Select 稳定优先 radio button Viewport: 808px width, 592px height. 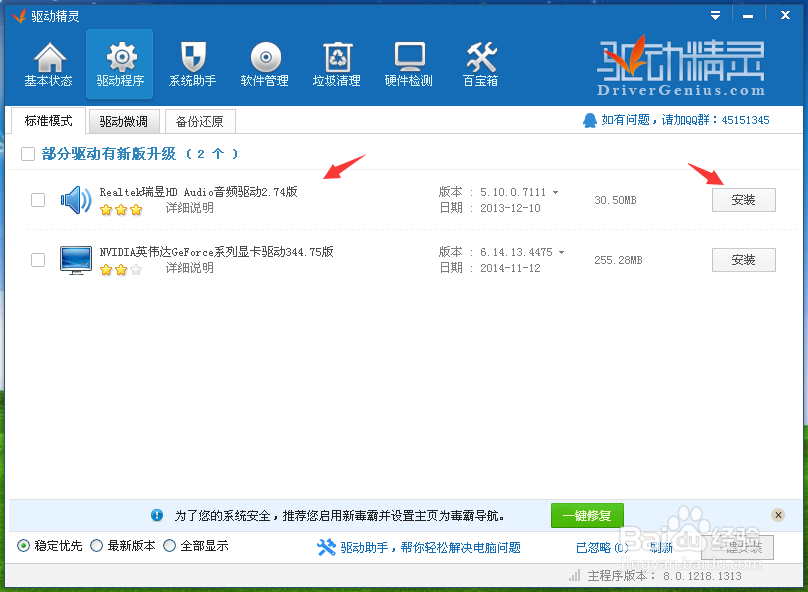tap(23, 546)
